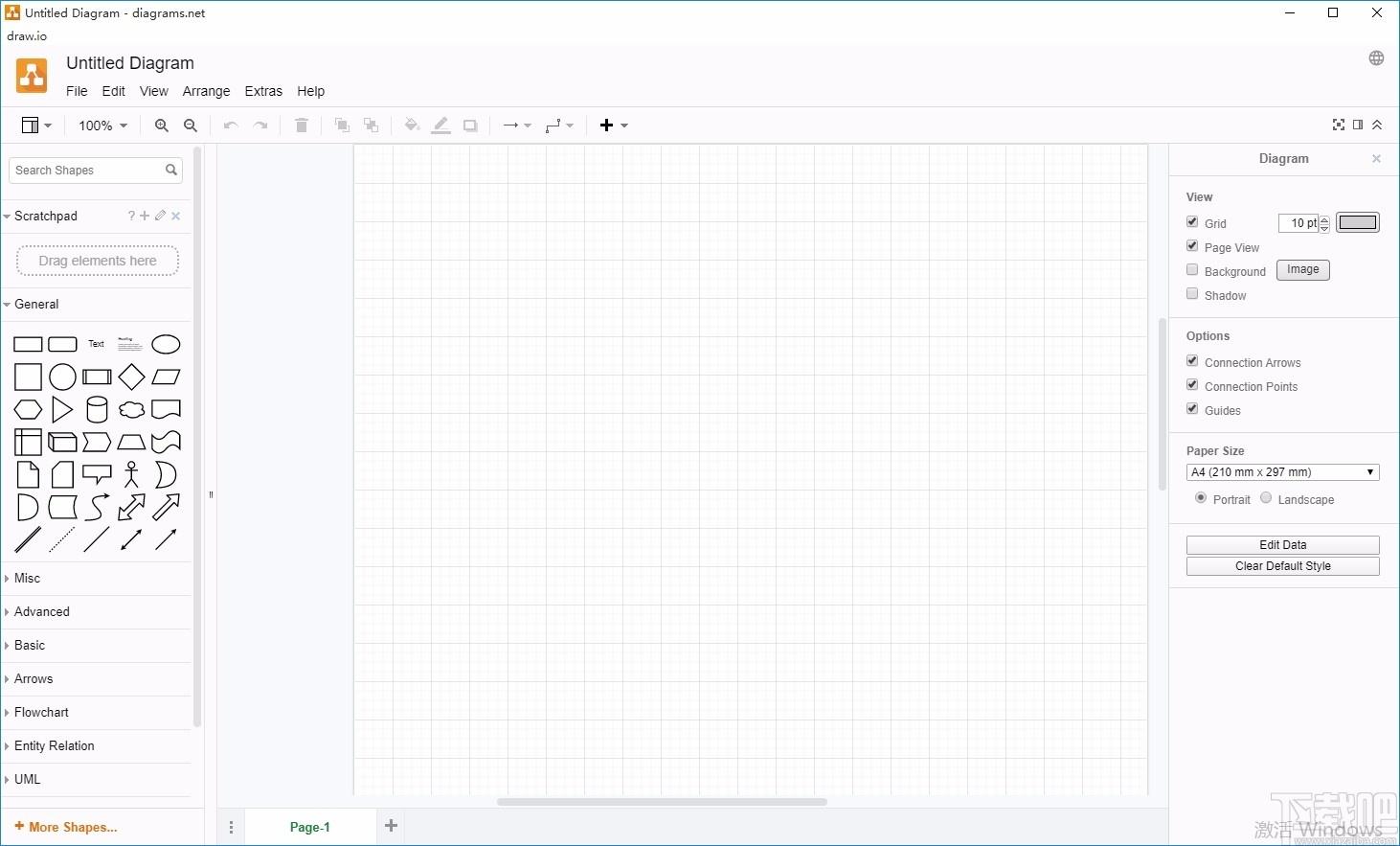Screen dimensions: 1400x846
Task: Toggle the Connection Points checkbox
Action: (x=1192, y=384)
